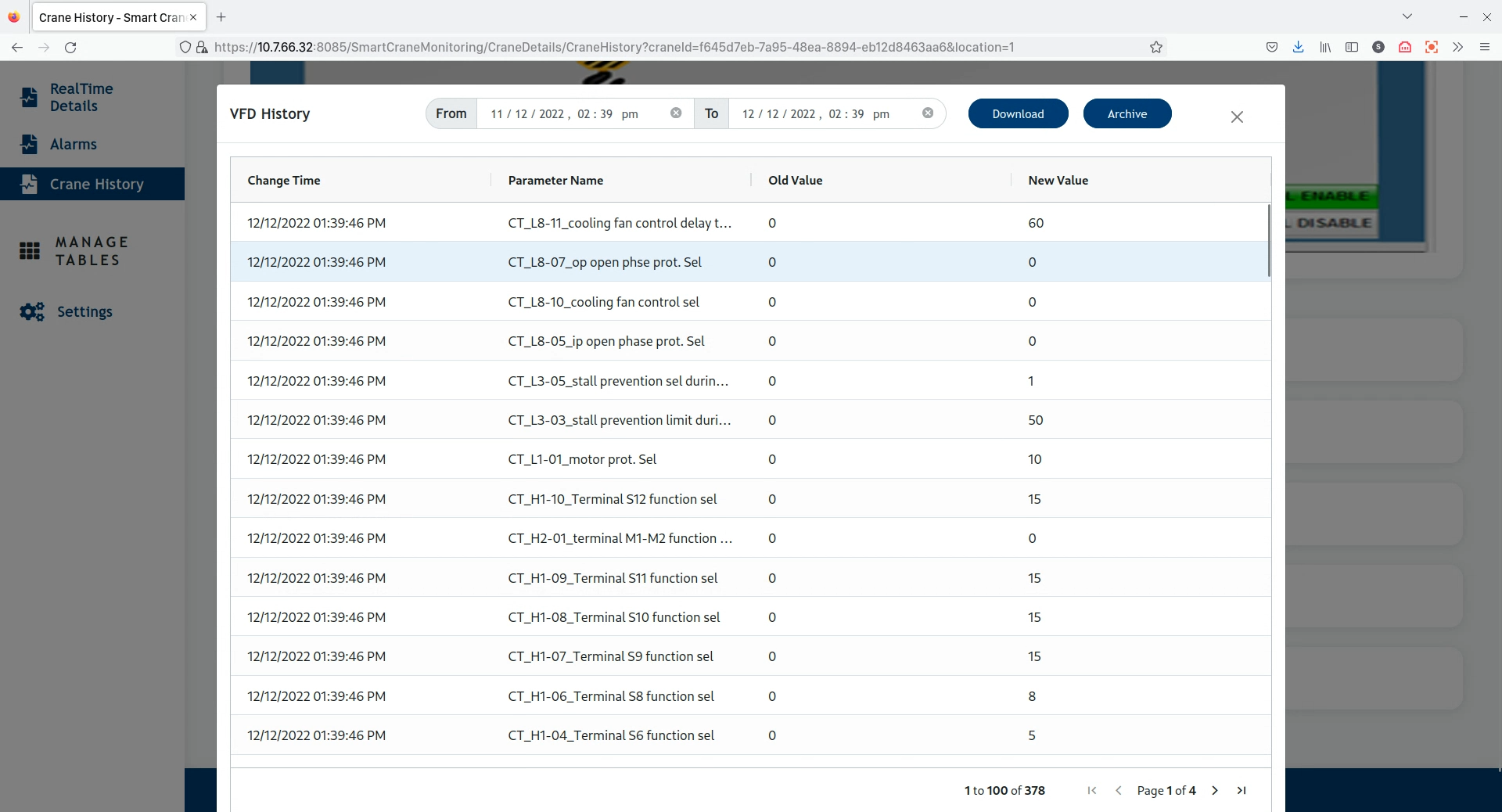1502x812 pixels.
Task: Open Settings gears icon
Action: [32, 311]
